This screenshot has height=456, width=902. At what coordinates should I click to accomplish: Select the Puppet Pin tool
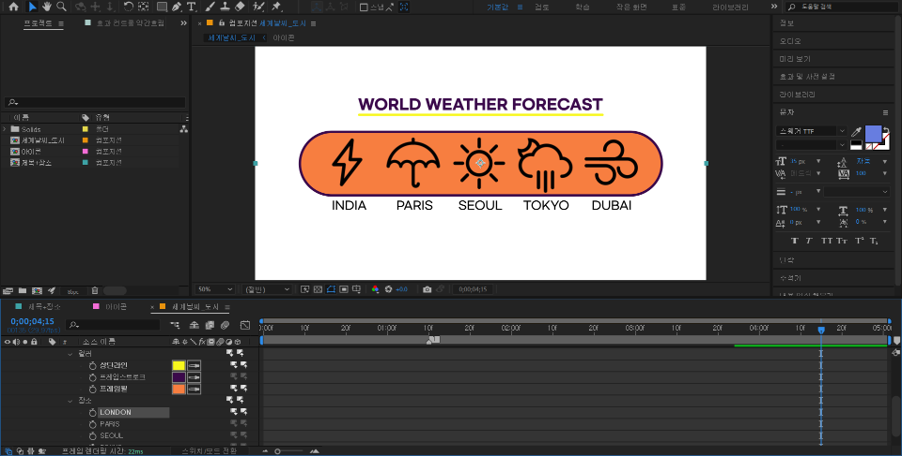tap(277, 7)
